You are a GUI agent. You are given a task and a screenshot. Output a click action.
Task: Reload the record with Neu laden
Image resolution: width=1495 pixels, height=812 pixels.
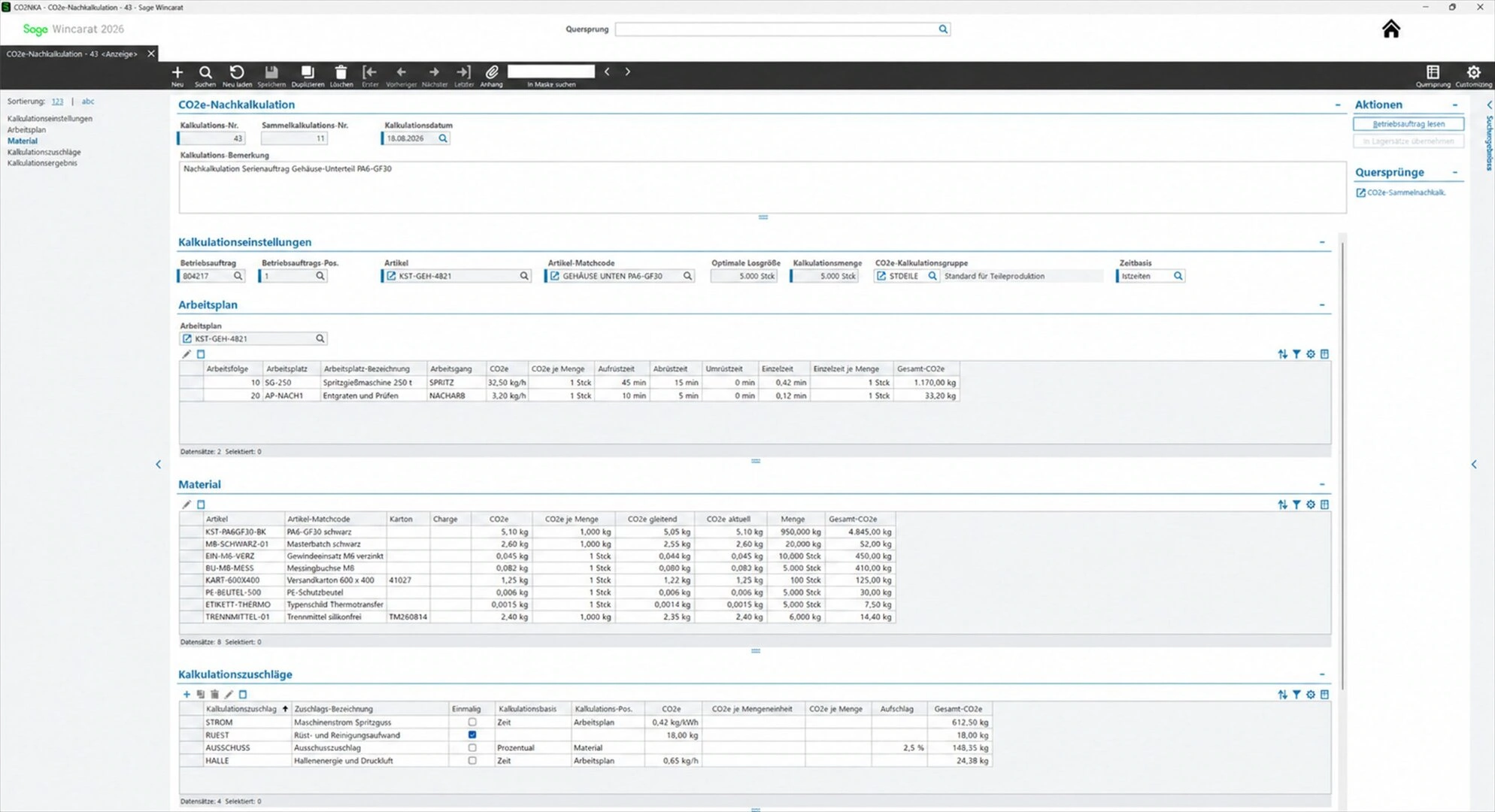[237, 72]
